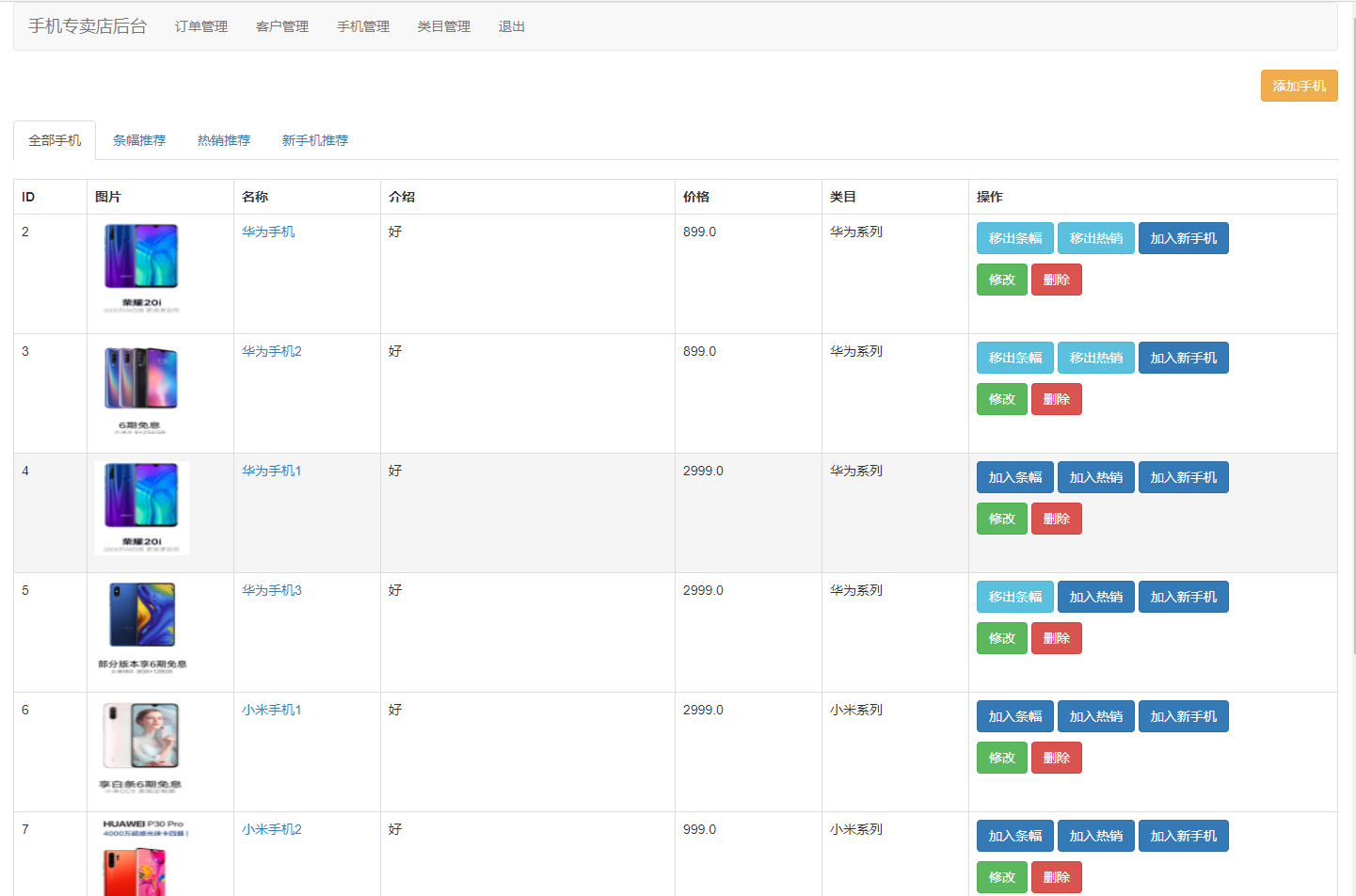Click the 小米手机1 product thumbnail

point(141,747)
